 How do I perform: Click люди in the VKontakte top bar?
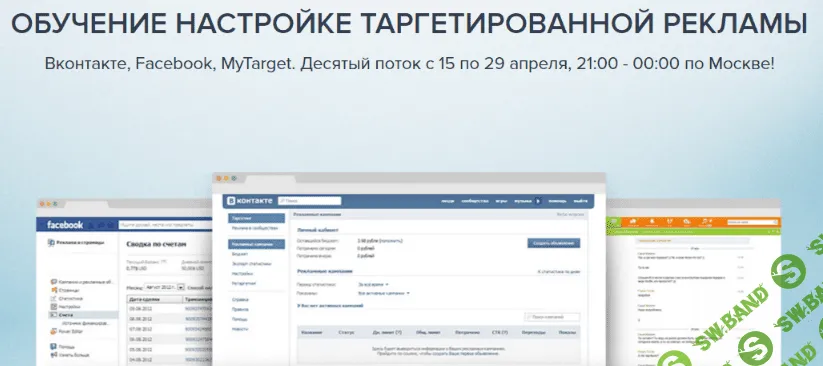[448, 201]
